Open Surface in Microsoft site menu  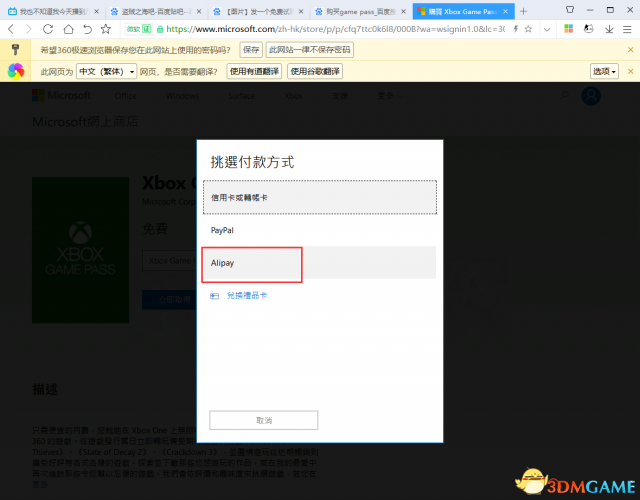click(241, 96)
